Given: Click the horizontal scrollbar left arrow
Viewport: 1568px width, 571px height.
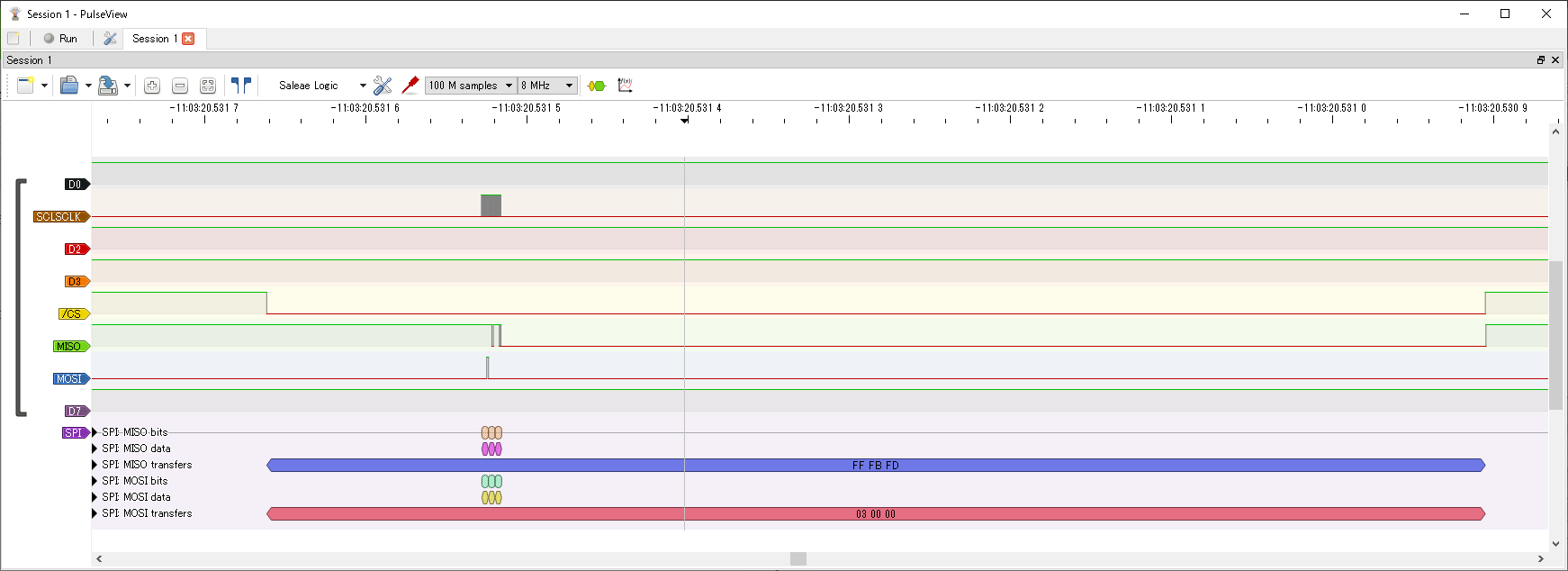Looking at the screenshot, I should [99, 559].
